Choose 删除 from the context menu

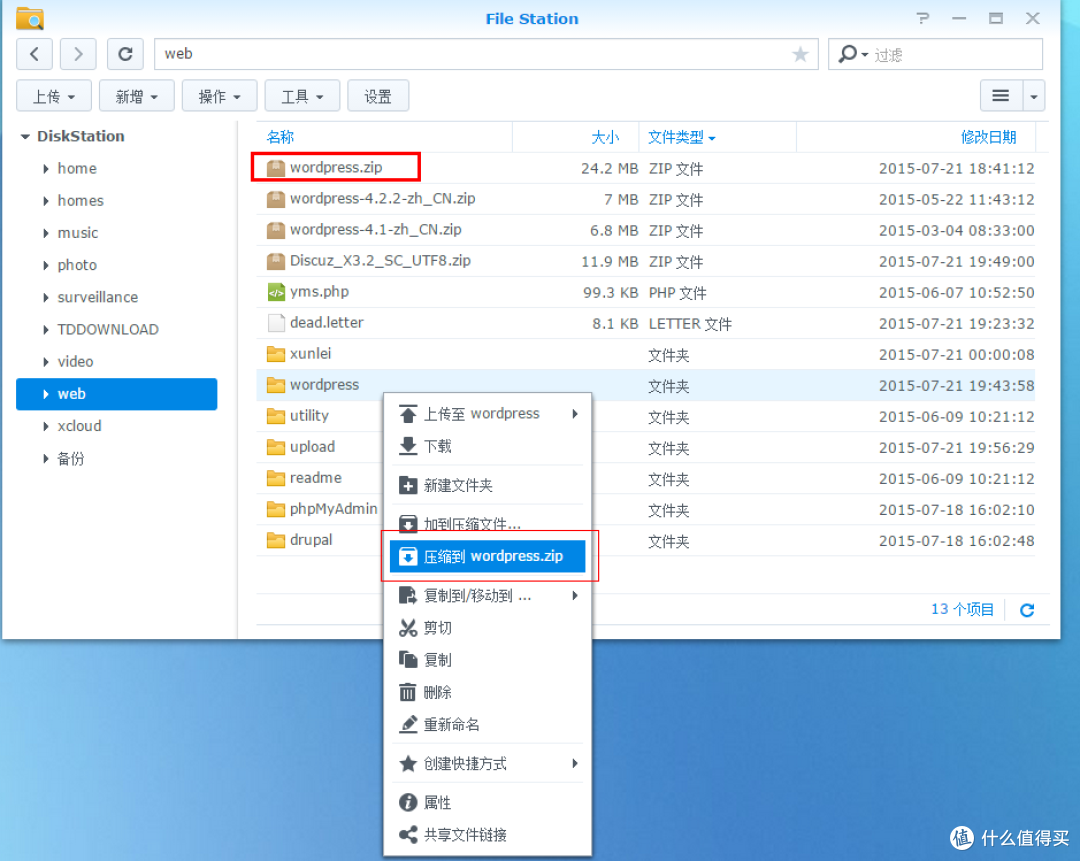pyautogui.click(x=487, y=692)
